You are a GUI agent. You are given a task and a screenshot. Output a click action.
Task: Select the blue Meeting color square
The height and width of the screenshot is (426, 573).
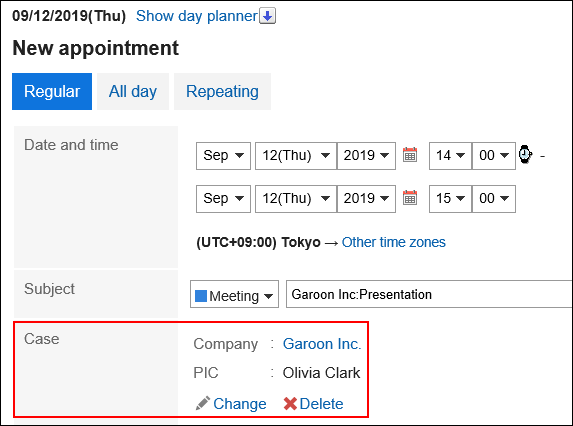pos(201,296)
